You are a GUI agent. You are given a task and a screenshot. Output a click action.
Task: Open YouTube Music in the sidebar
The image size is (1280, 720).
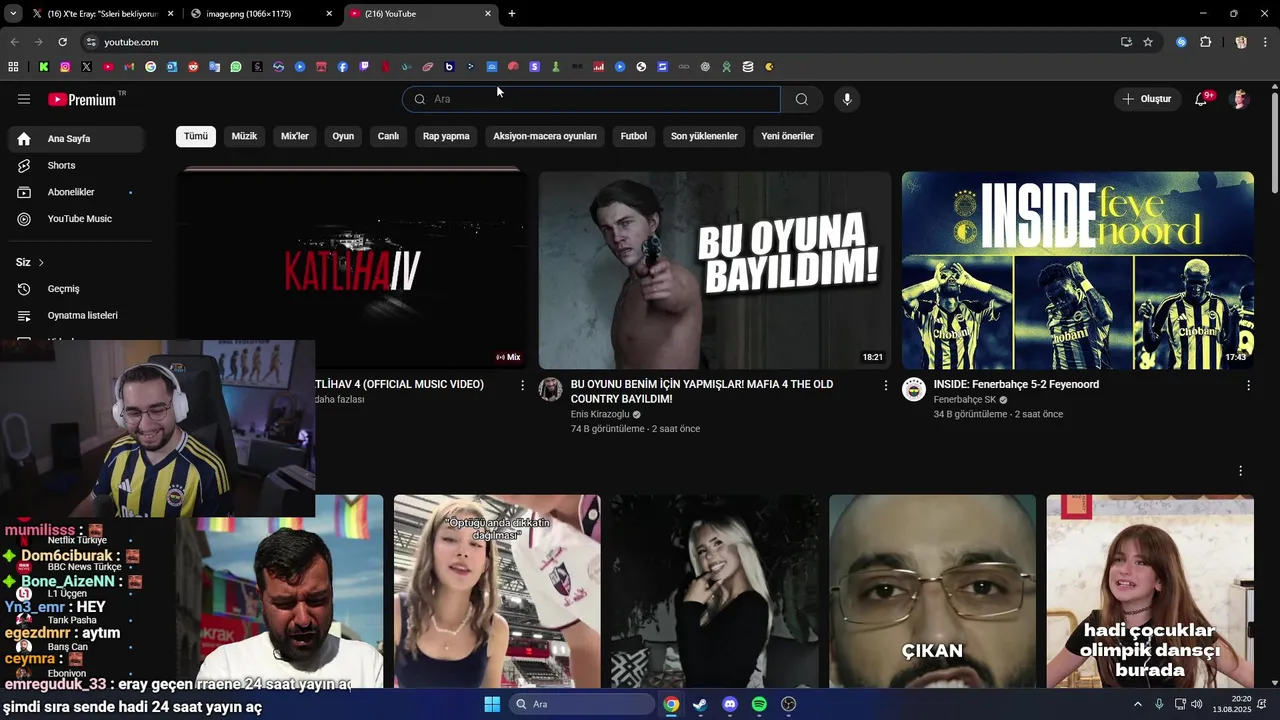76,219
